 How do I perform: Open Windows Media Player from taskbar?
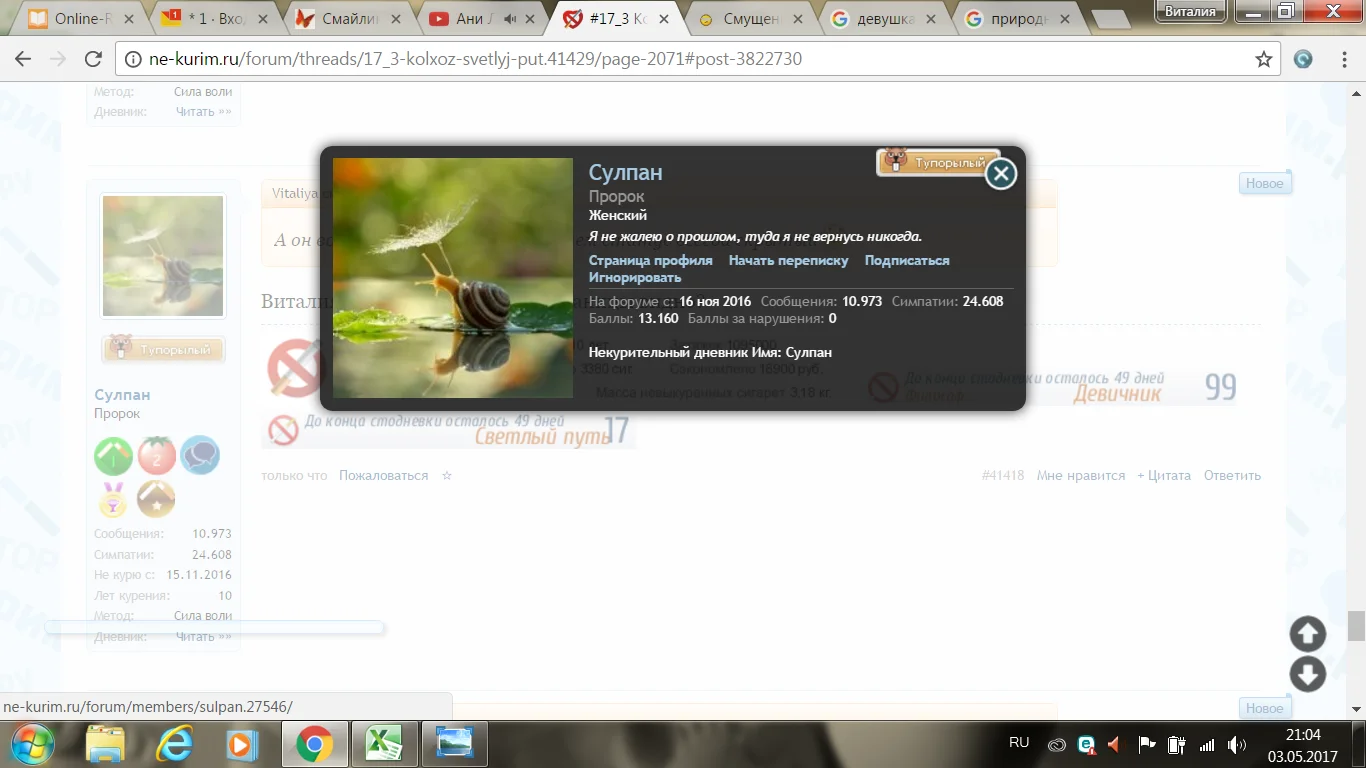[241, 744]
